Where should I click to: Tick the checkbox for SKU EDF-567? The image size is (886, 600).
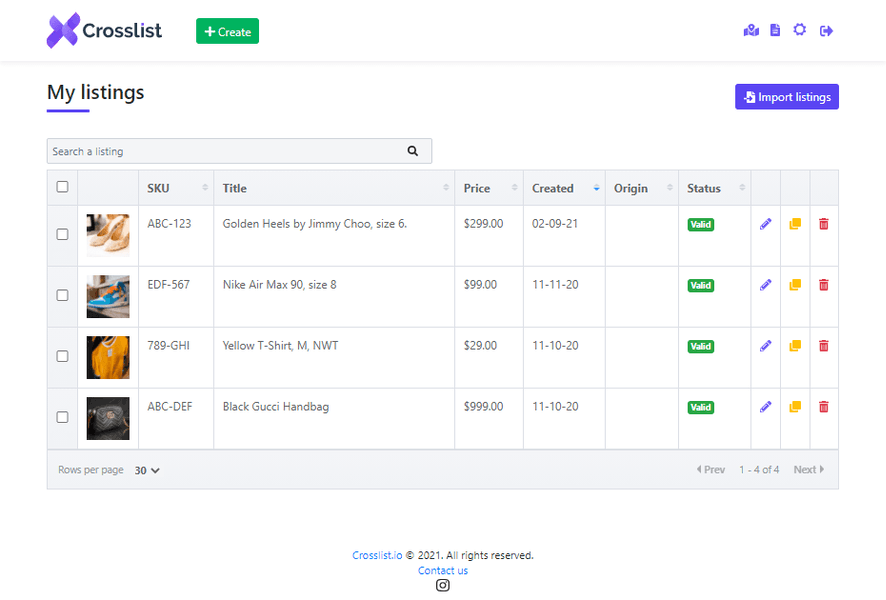tap(62, 295)
